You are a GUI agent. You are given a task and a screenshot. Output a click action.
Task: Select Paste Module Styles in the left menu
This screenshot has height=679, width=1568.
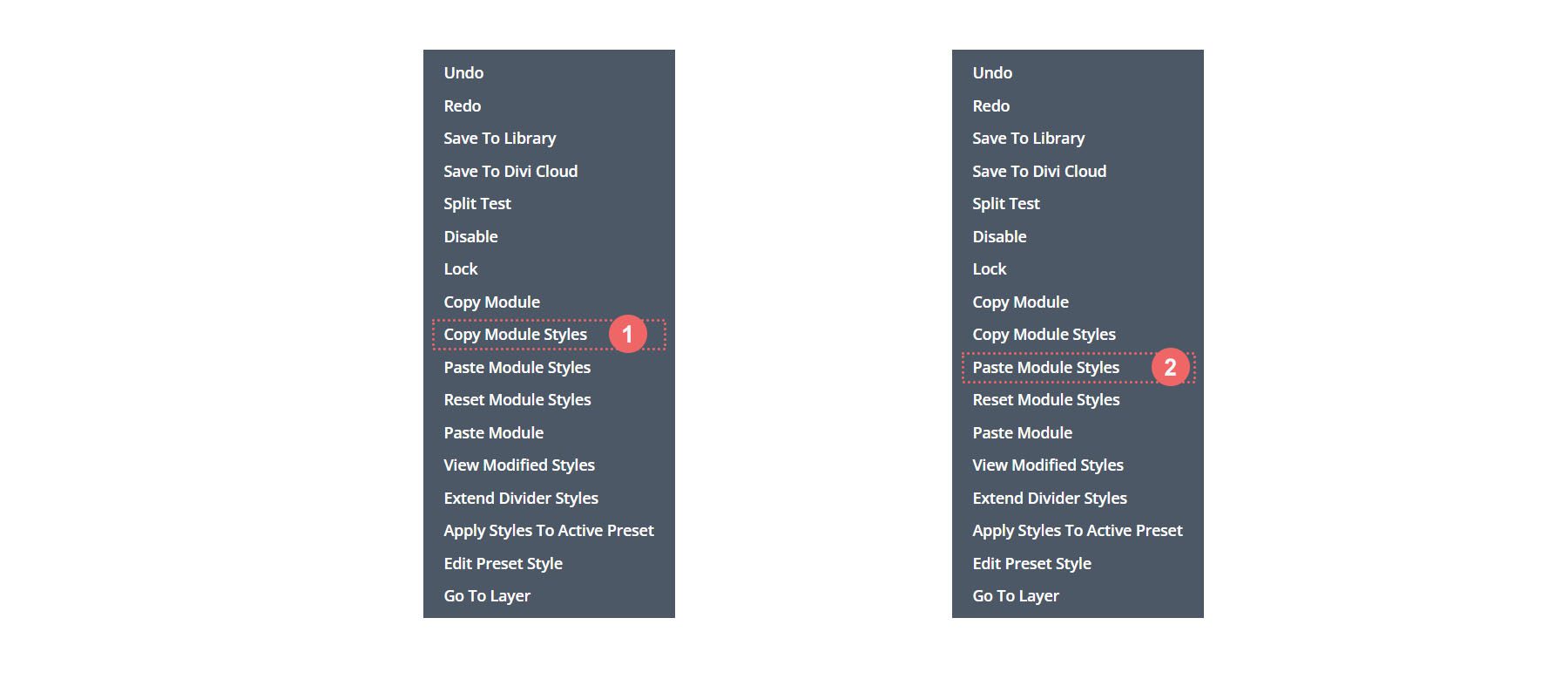pyautogui.click(x=517, y=367)
